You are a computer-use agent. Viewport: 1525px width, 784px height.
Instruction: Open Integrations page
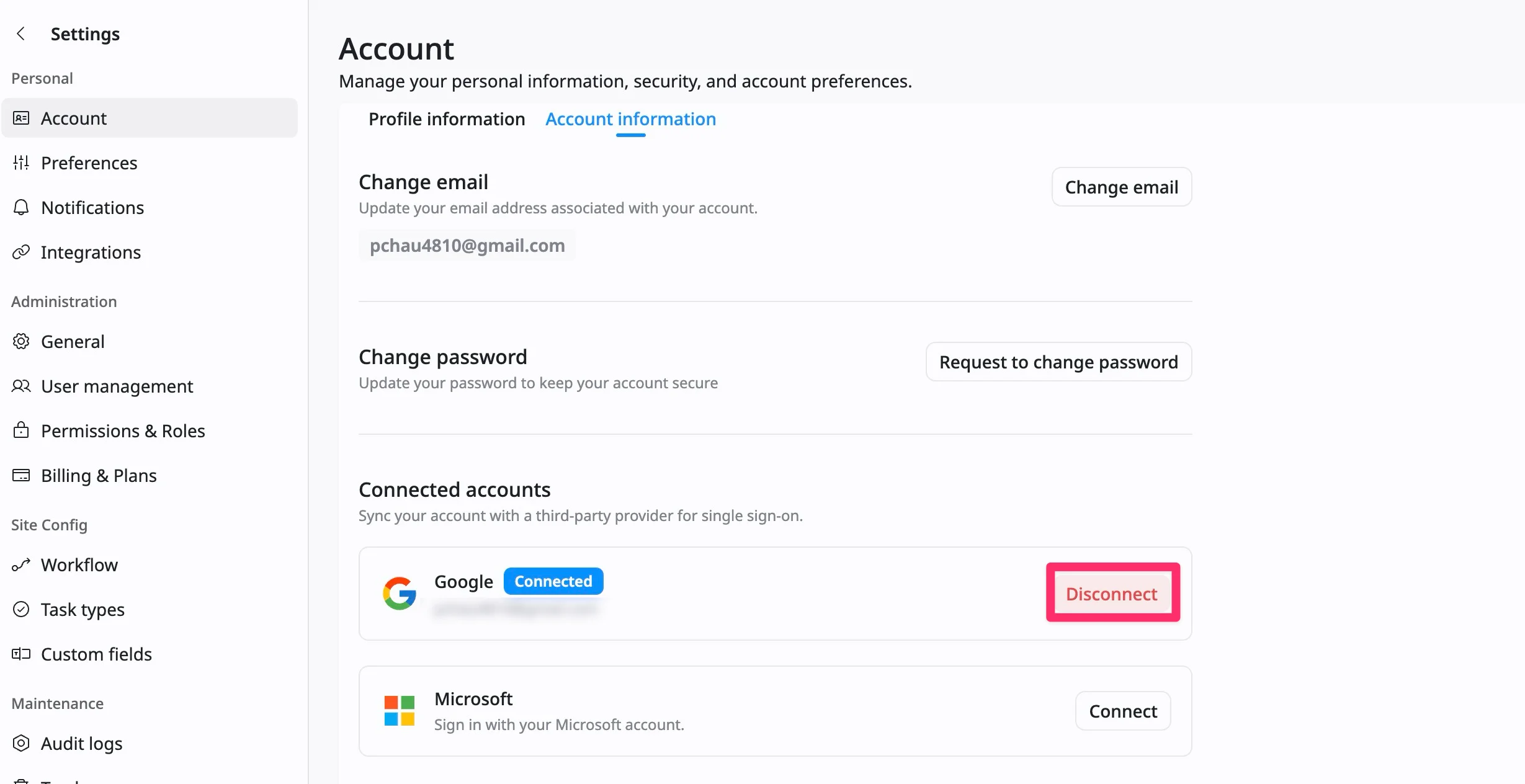pyautogui.click(x=150, y=252)
